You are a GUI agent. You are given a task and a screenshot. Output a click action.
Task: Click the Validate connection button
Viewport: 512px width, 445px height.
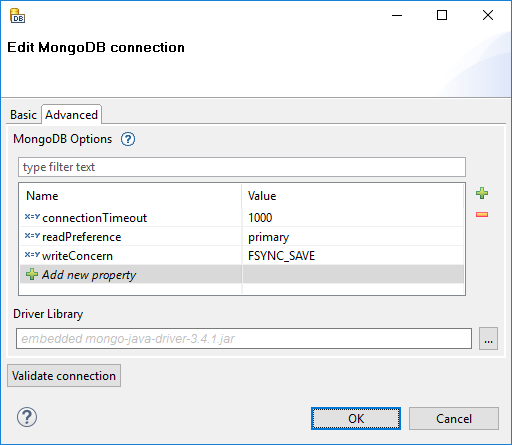click(x=64, y=376)
